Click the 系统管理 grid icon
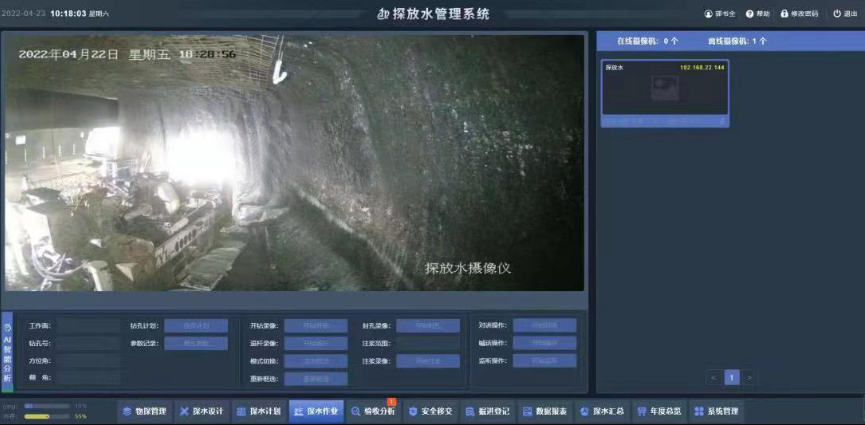Image resolution: width=865 pixels, height=425 pixels. pyautogui.click(x=699, y=412)
